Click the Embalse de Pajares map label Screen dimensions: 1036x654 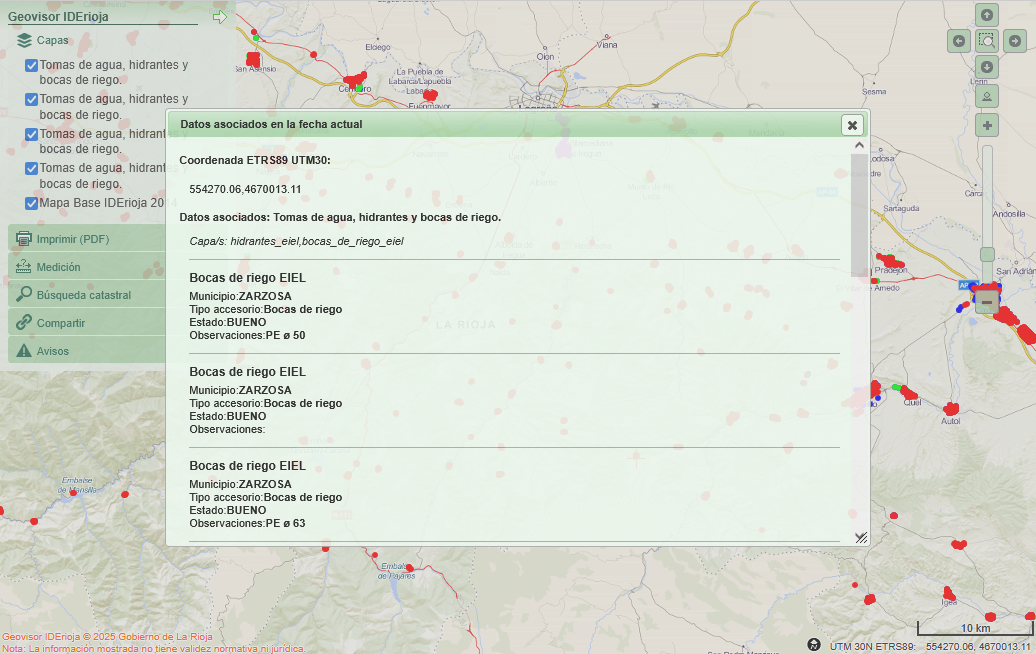[x=396, y=571]
